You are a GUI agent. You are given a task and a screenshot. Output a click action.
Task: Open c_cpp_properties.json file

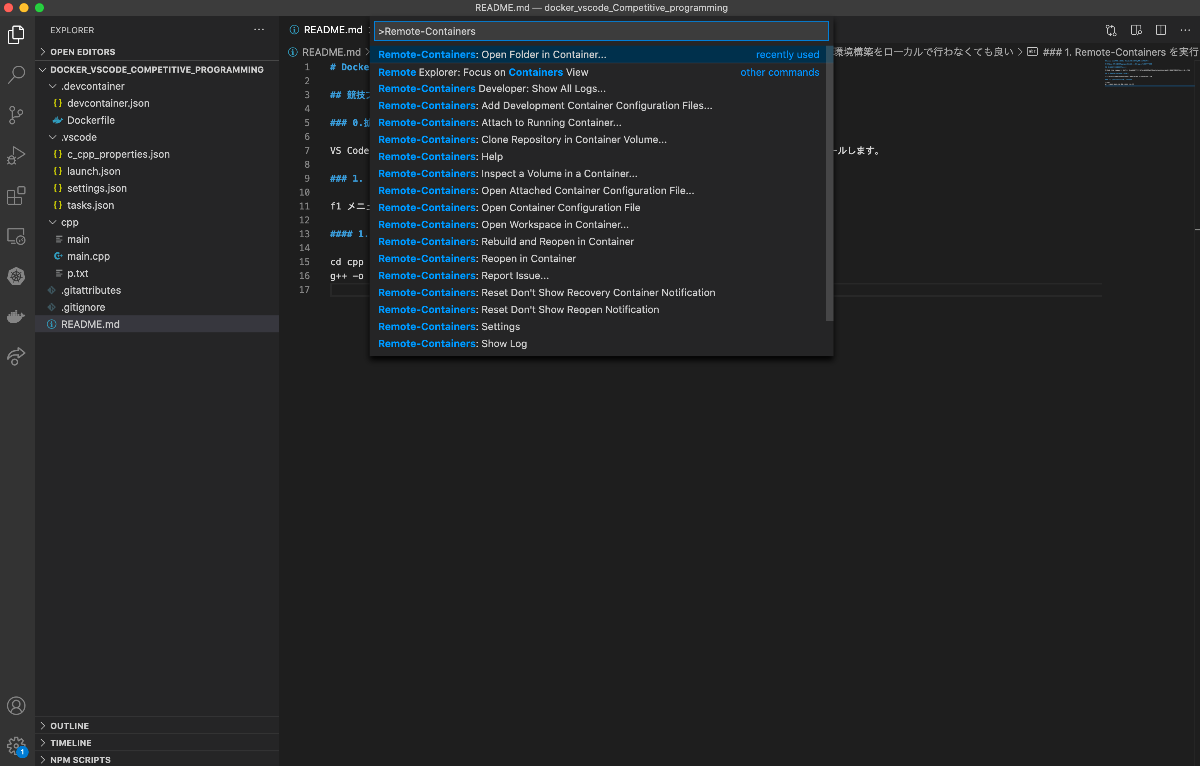point(157,154)
